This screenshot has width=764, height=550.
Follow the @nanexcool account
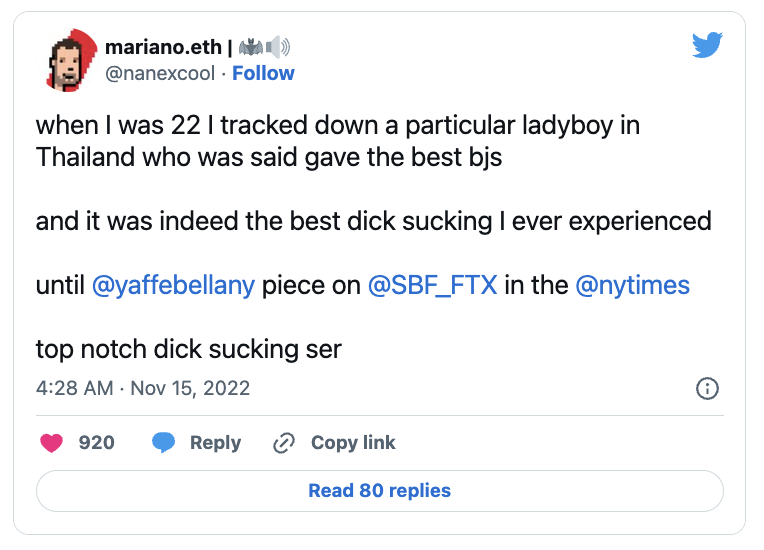click(263, 73)
